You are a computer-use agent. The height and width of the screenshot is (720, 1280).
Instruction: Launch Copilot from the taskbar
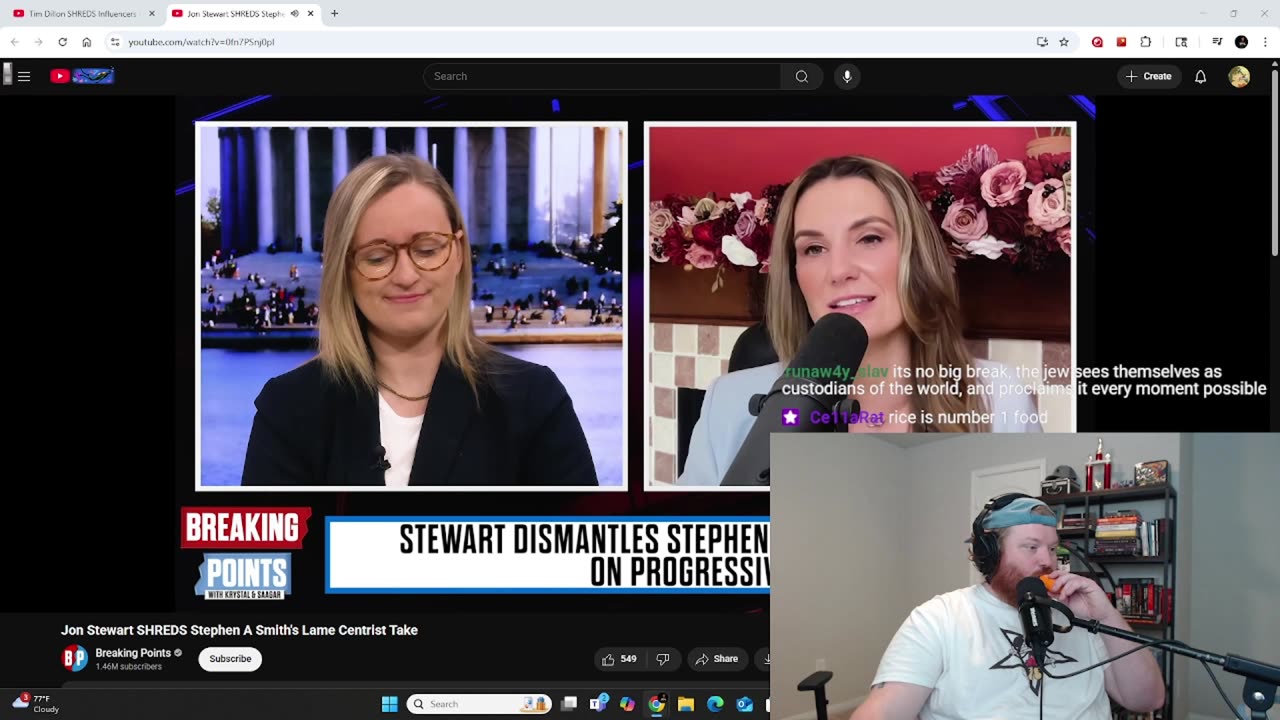point(627,704)
